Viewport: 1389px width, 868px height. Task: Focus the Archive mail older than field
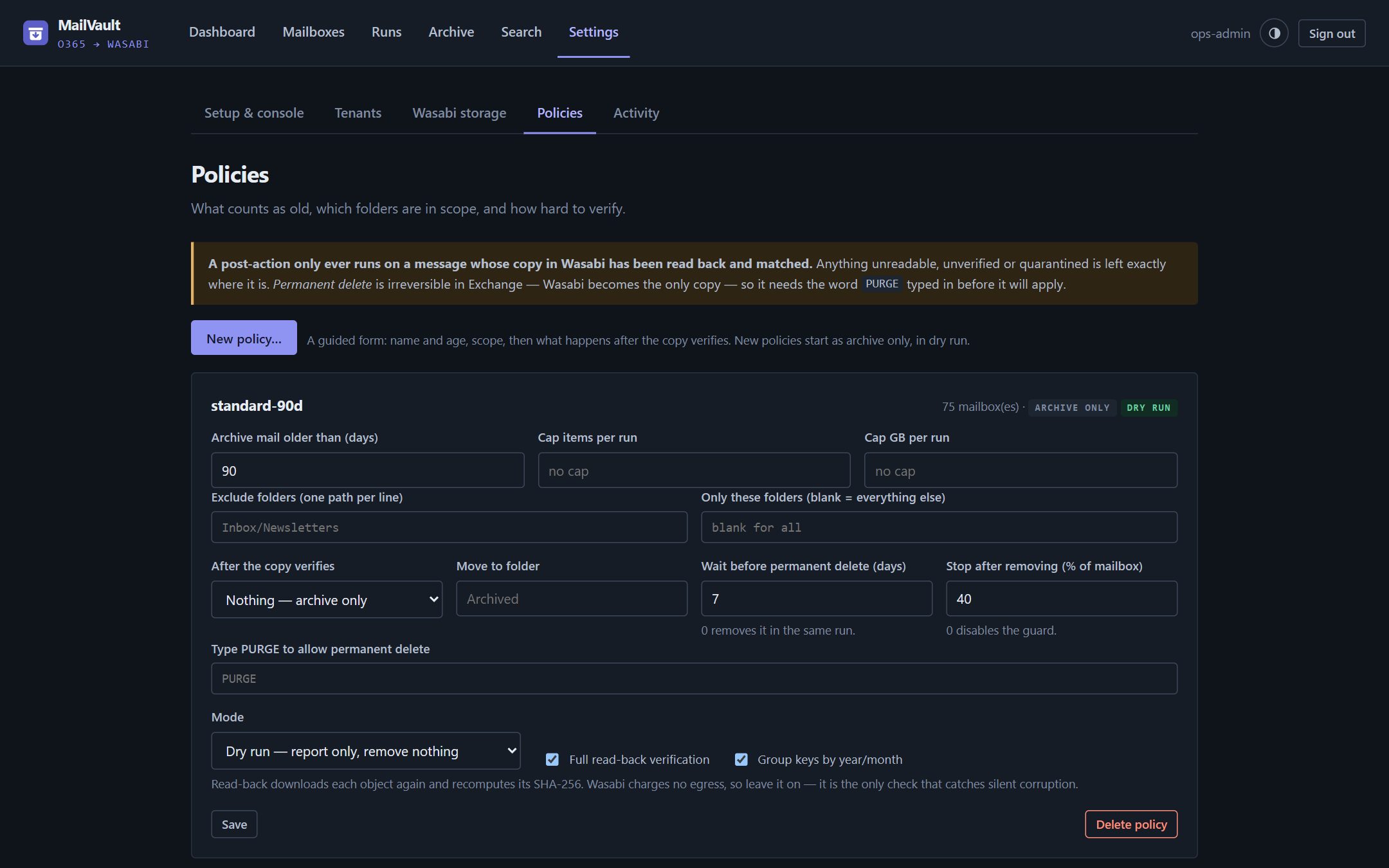pos(368,471)
